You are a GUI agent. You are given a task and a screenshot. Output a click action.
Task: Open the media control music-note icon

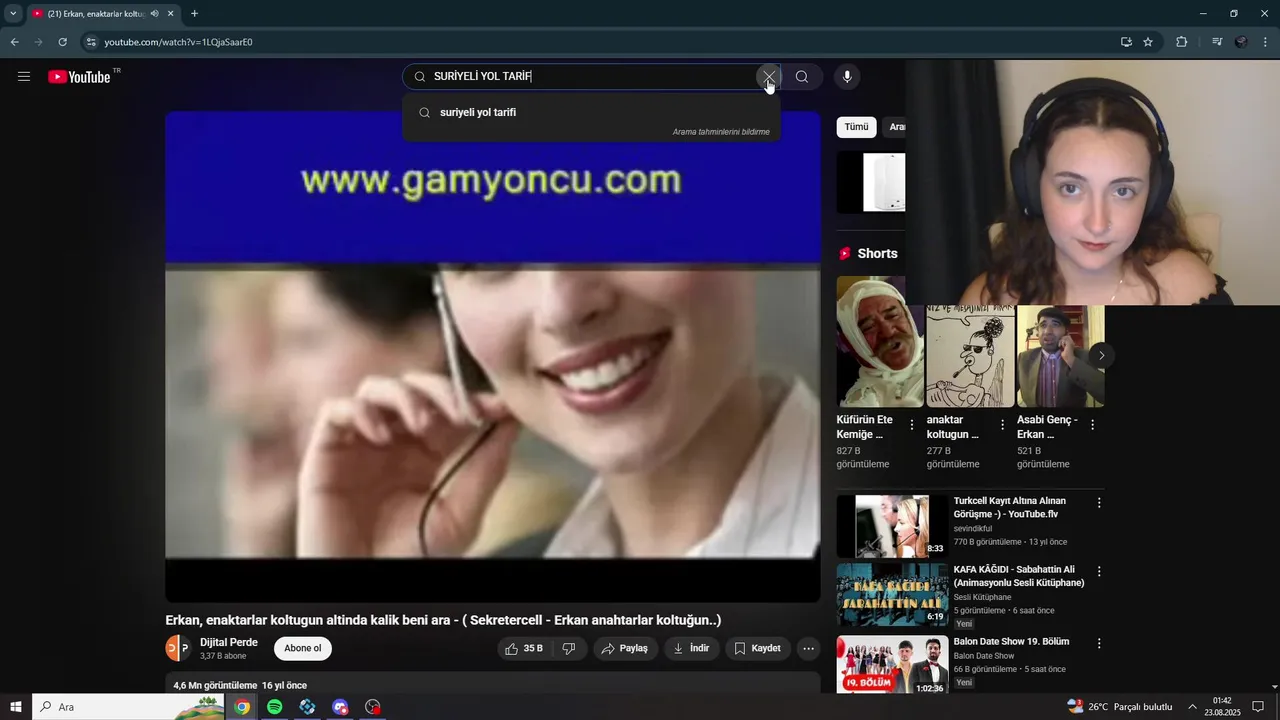pos(1216,42)
